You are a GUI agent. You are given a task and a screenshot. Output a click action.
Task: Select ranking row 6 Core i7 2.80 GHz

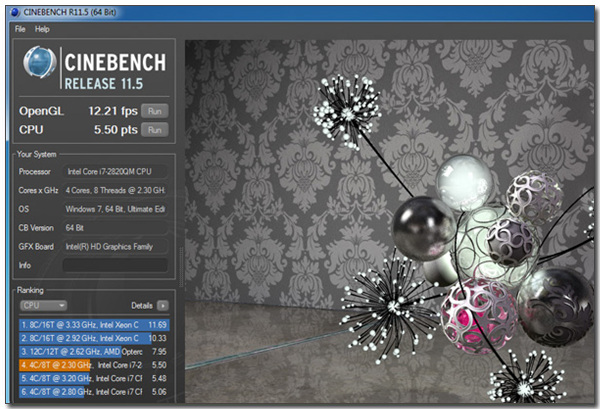[94, 392]
